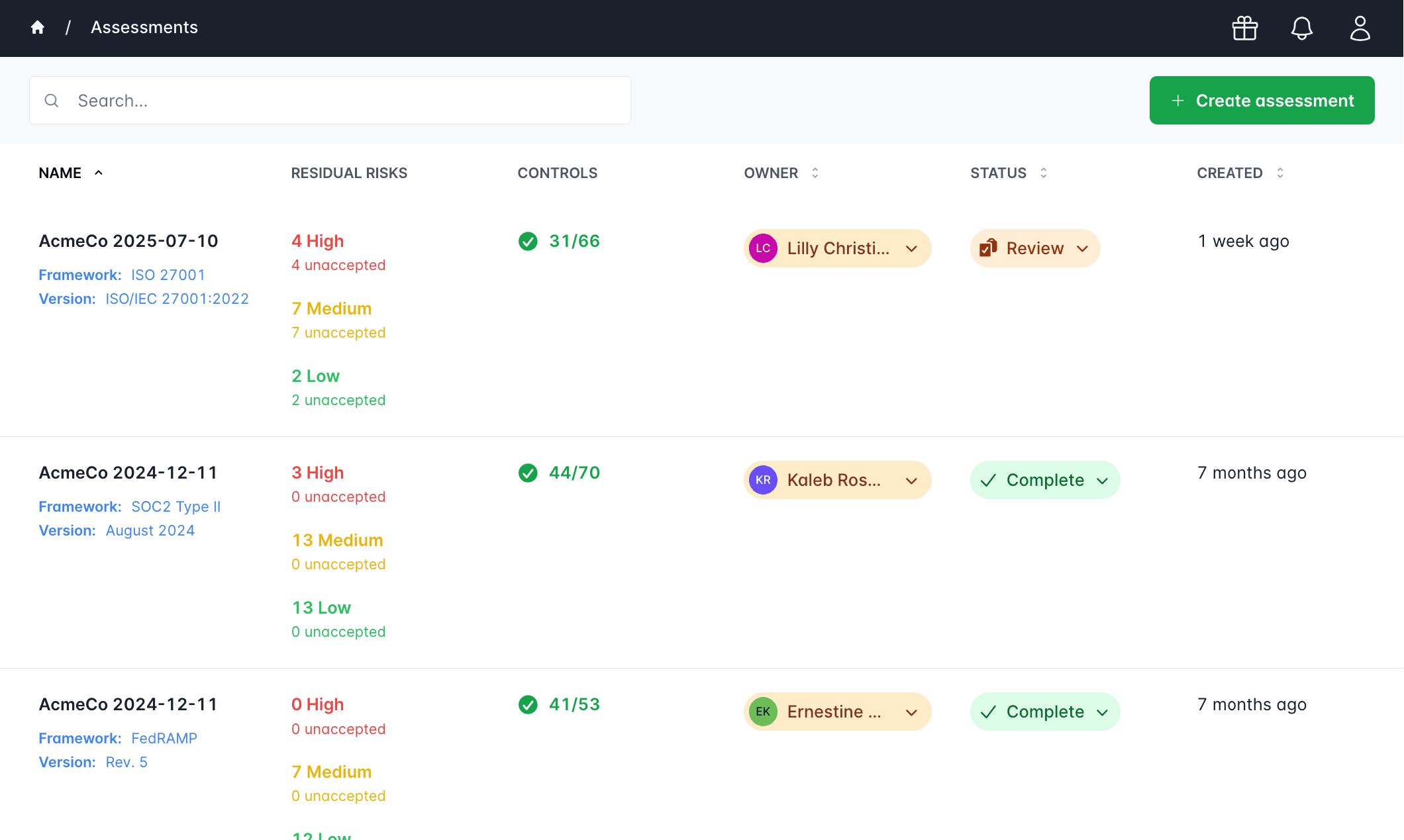Toggle sort on Created column

click(x=1280, y=173)
